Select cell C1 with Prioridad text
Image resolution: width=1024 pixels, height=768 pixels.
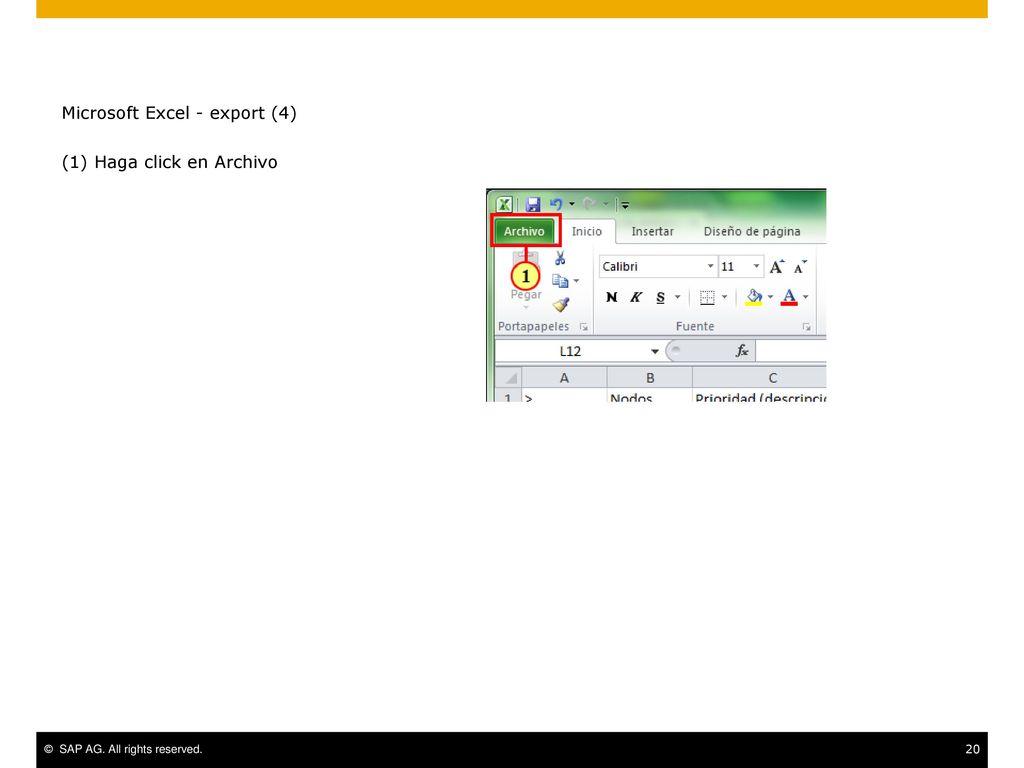(x=760, y=396)
